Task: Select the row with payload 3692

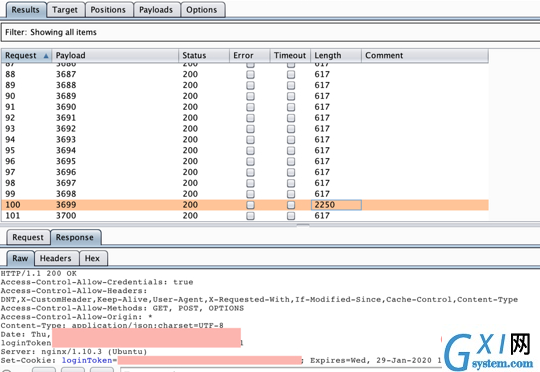Action: [x=245, y=129]
